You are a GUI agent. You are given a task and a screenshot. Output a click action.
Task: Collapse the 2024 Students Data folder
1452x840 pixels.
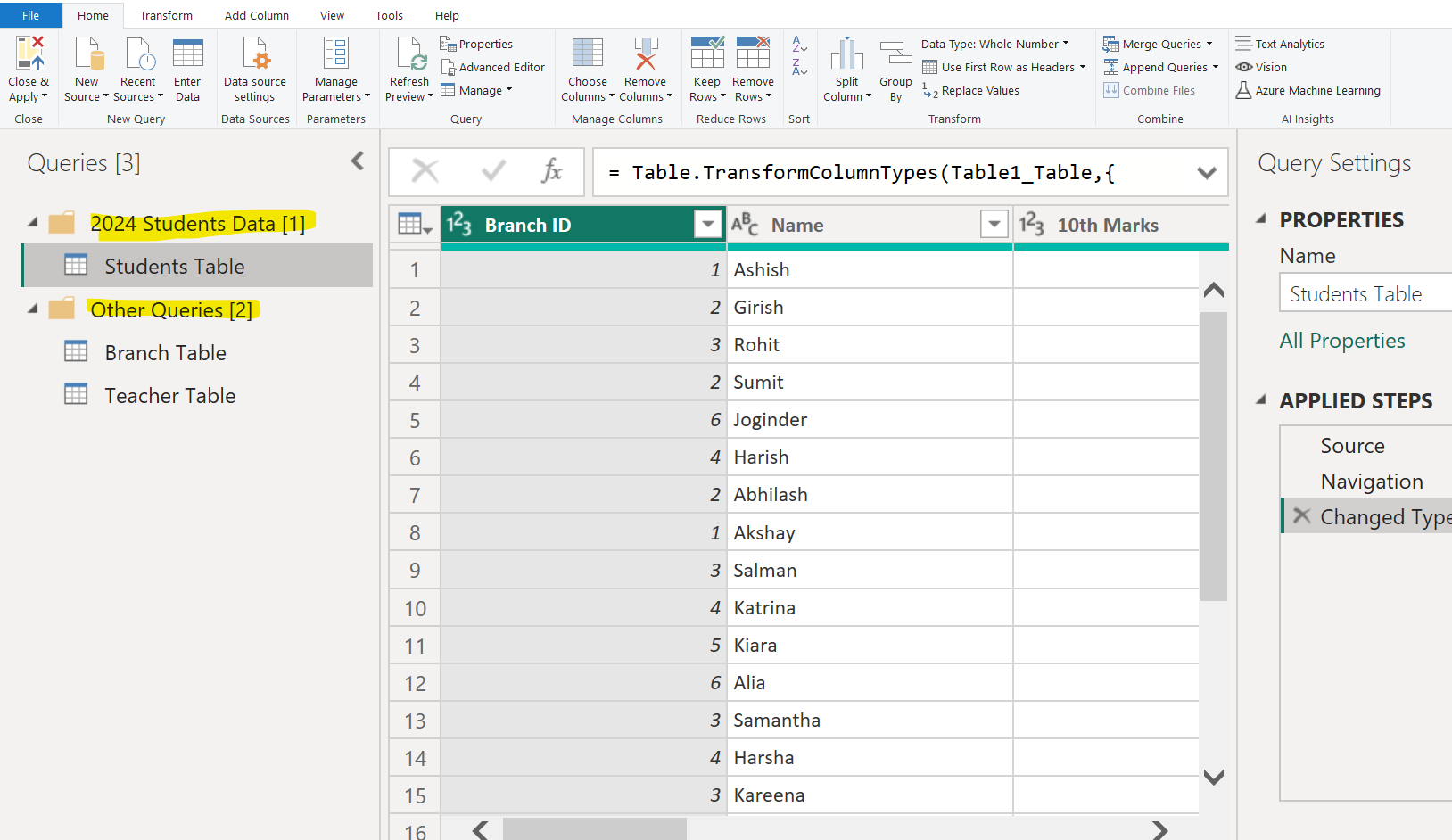click(x=32, y=222)
